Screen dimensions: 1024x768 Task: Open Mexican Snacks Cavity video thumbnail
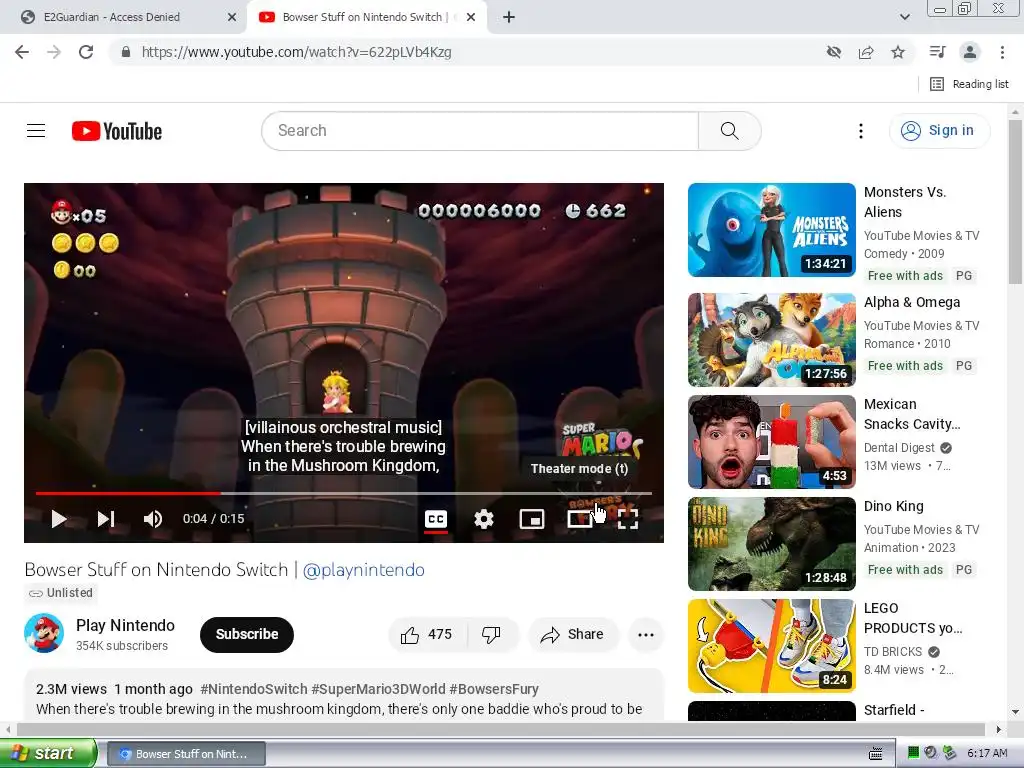(771, 441)
